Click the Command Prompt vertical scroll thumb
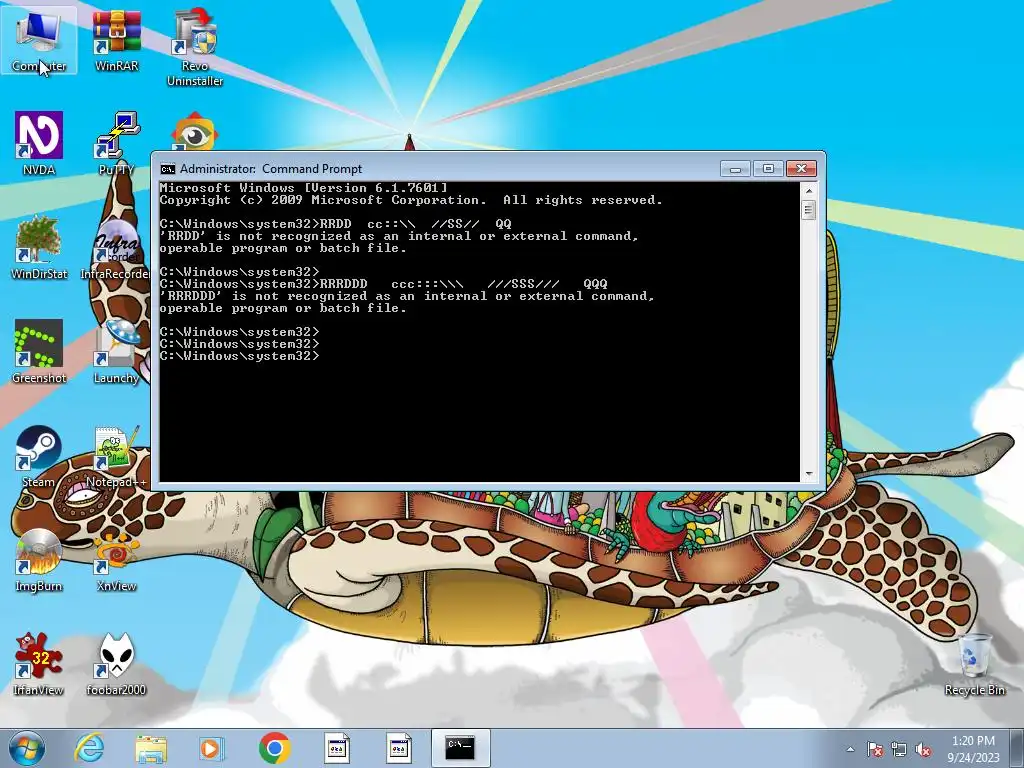1024x768 pixels. pyautogui.click(x=808, y=210)
